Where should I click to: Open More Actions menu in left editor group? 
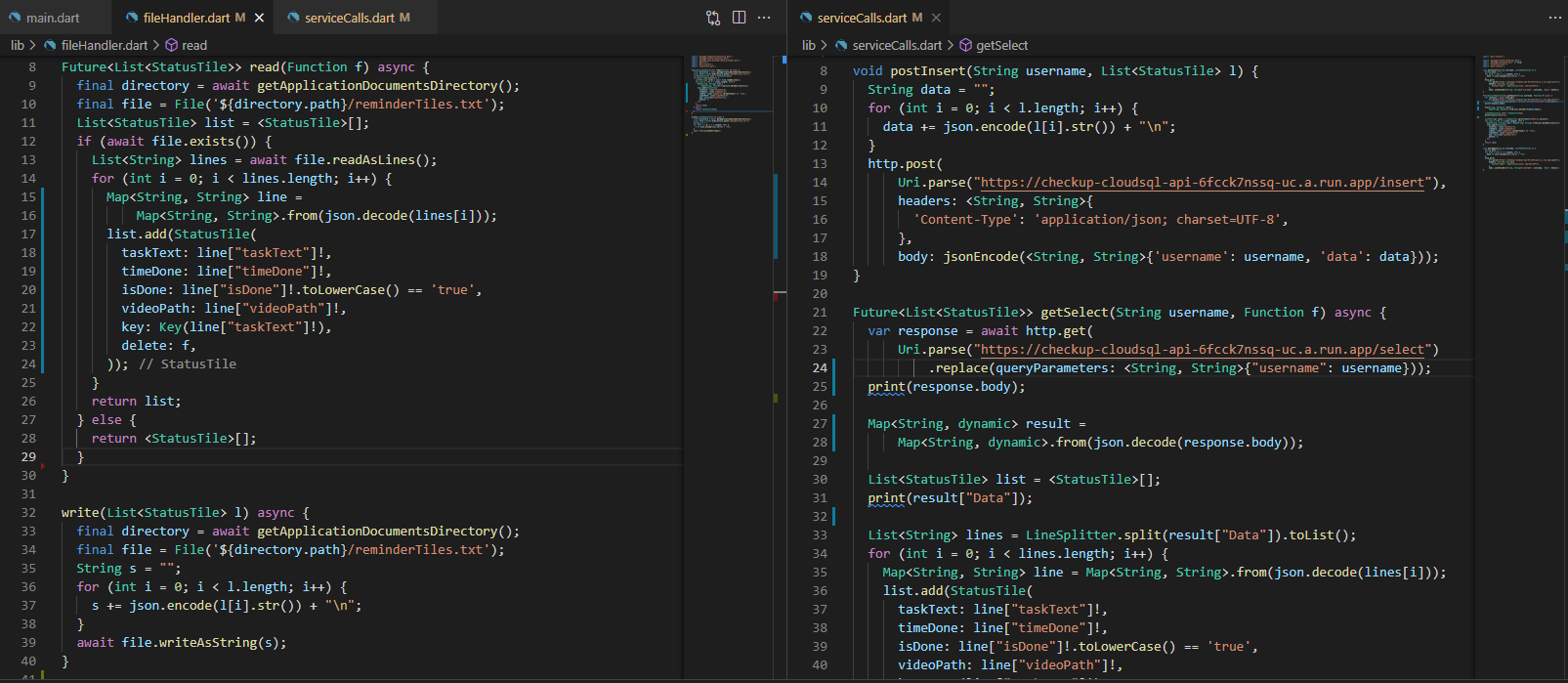click(x=764, y=18)
